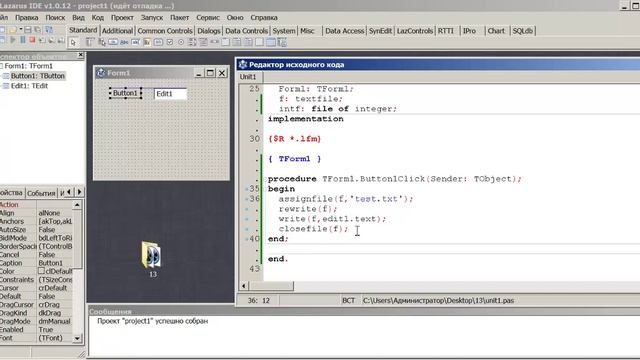Select the TFrame component icon
The width and height of the screenshot is (640, 360).
(271, 42)
